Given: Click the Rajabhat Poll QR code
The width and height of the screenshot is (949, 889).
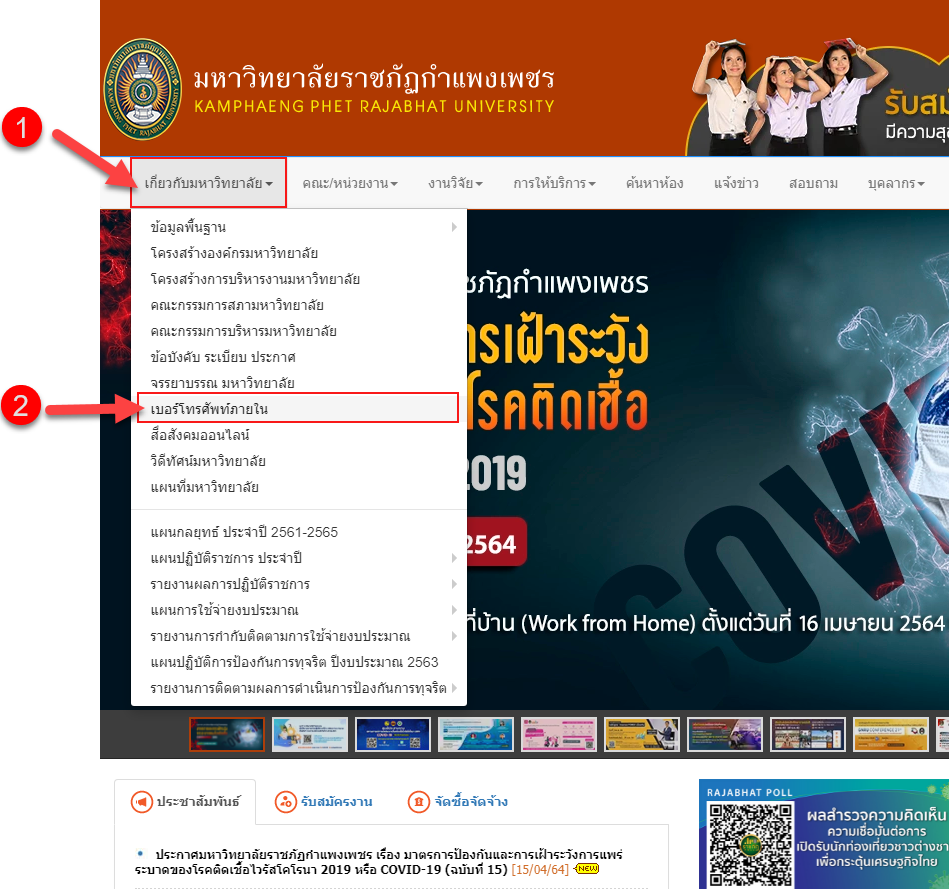Looking at the screenshot, I should pos(750,844).
